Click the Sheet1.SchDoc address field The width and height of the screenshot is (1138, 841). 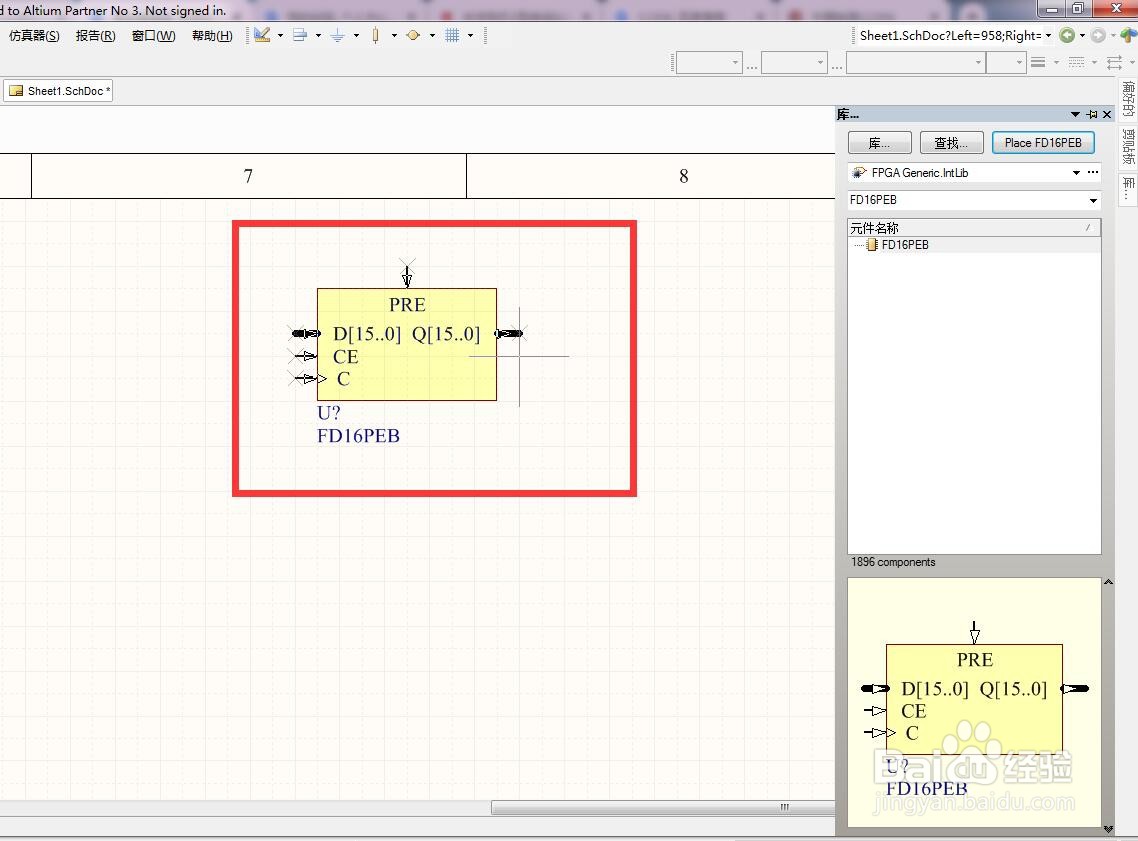point(949,36)
